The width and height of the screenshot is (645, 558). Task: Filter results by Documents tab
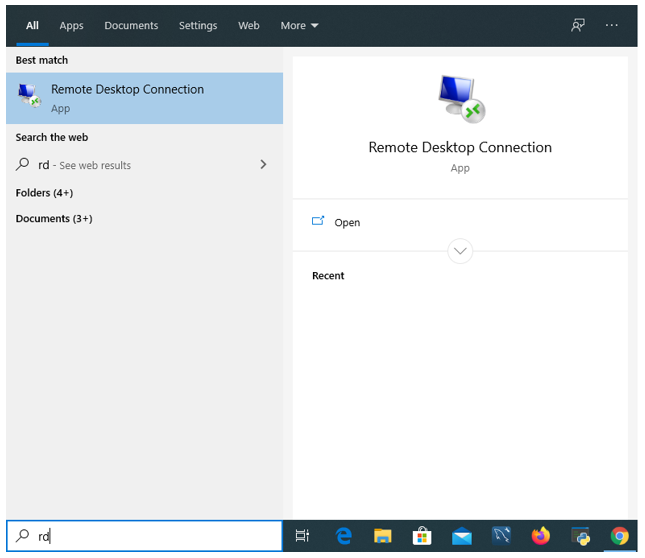point(131,25)
